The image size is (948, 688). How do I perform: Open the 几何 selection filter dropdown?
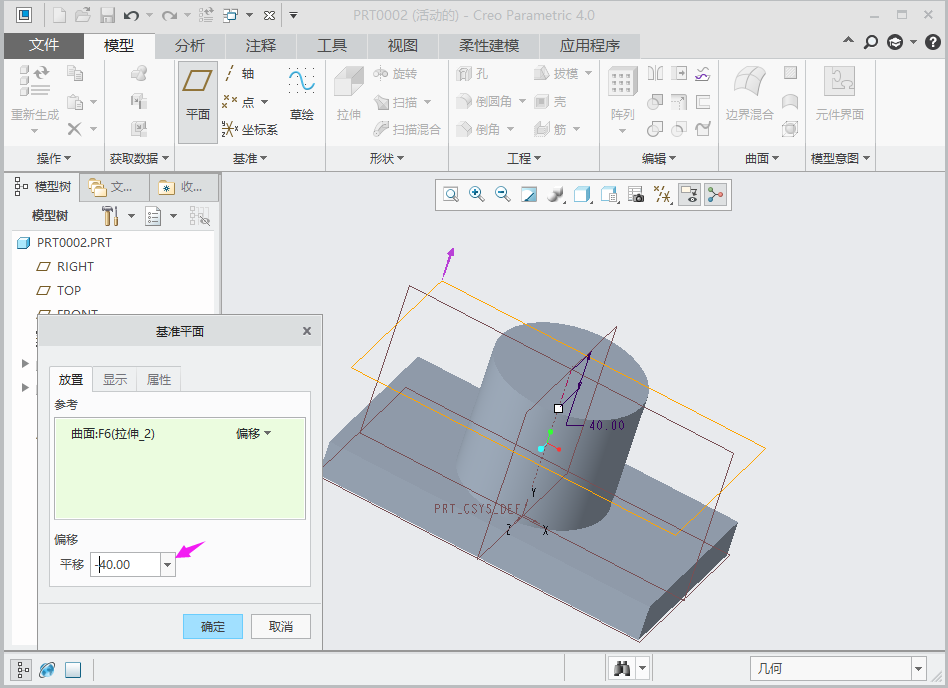coord(918,669)
